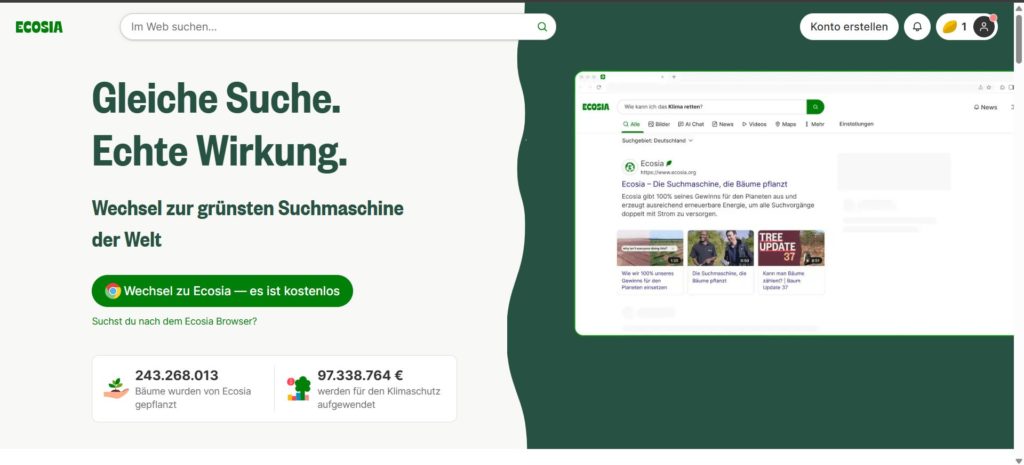The image size is (1024, 465).
Task: Click 'Die Suchmaschine, die Bäume pflanzt' video caption
Action: (x=719, y=277)
